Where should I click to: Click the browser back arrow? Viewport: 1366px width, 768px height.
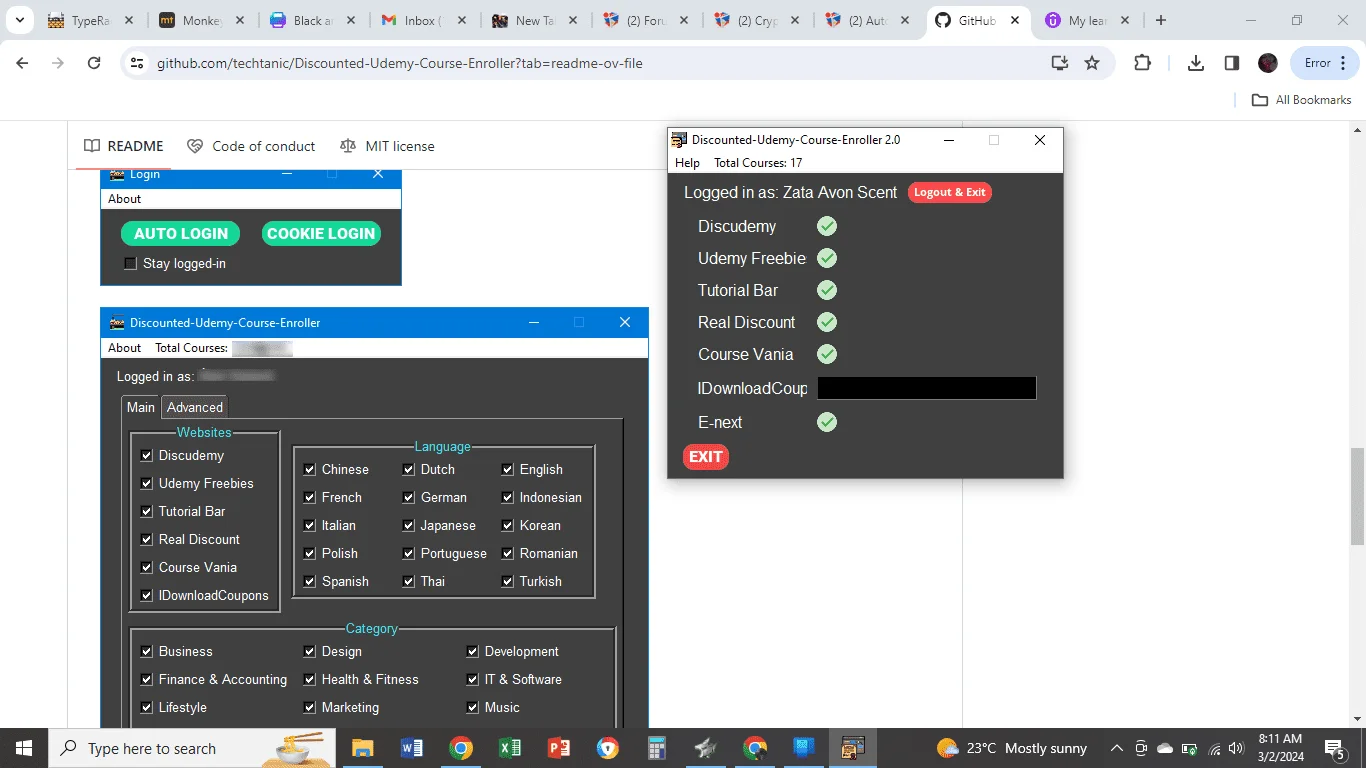(x=22, y=63)
